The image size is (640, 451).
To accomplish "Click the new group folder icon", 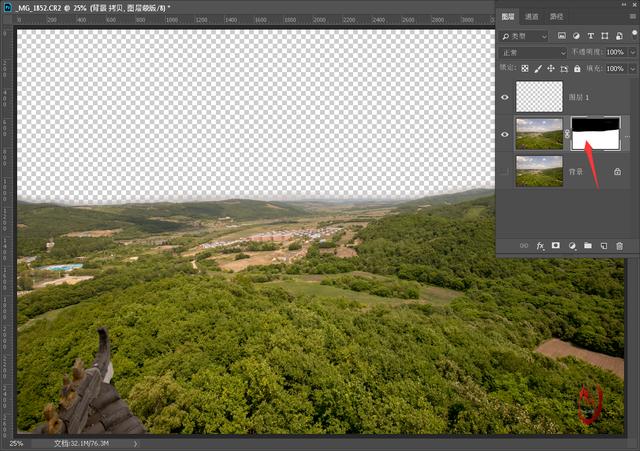I will [x=588, y=245].
